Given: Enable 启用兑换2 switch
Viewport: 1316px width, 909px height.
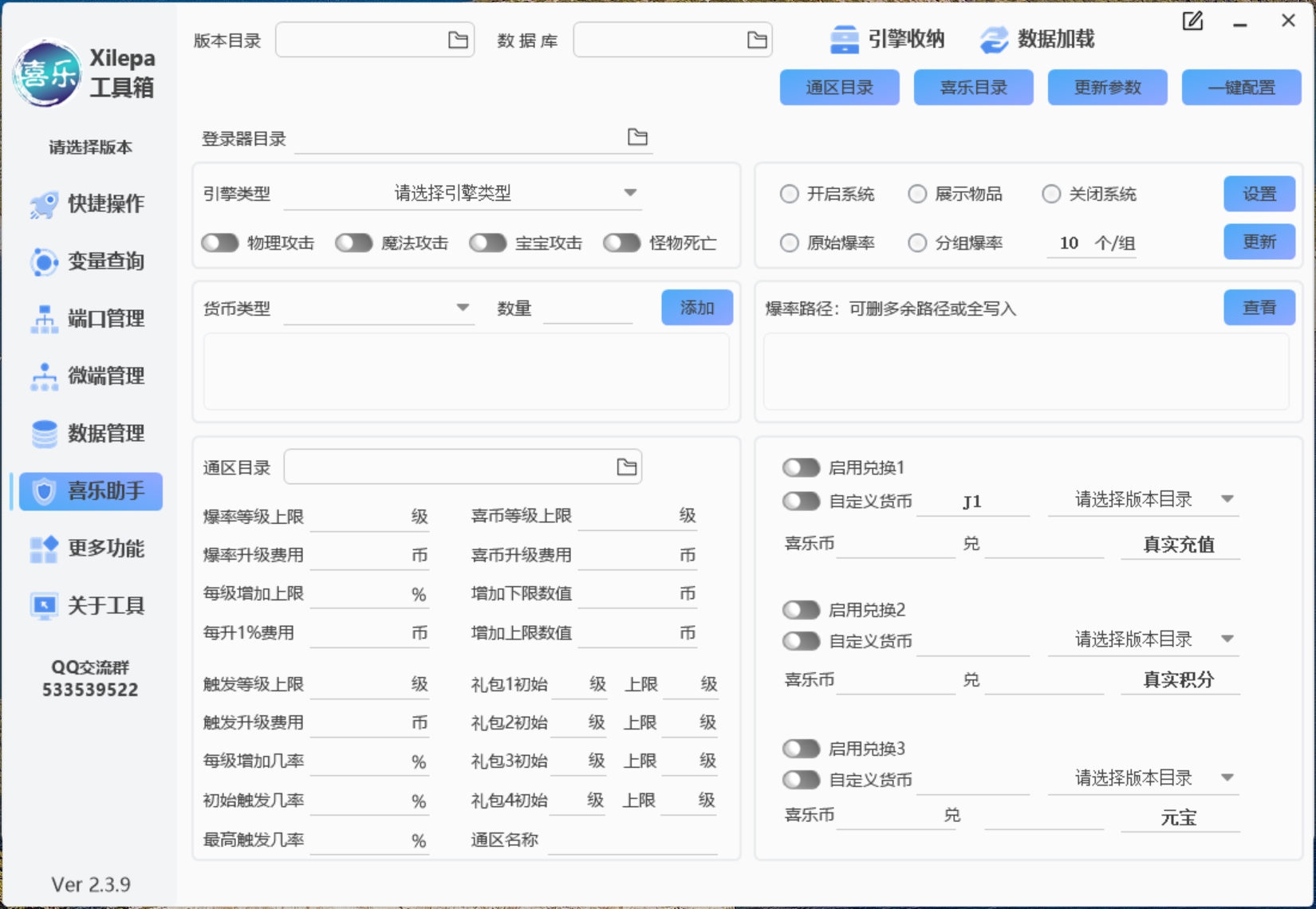Looking at the screenshot, I should 802,610.
